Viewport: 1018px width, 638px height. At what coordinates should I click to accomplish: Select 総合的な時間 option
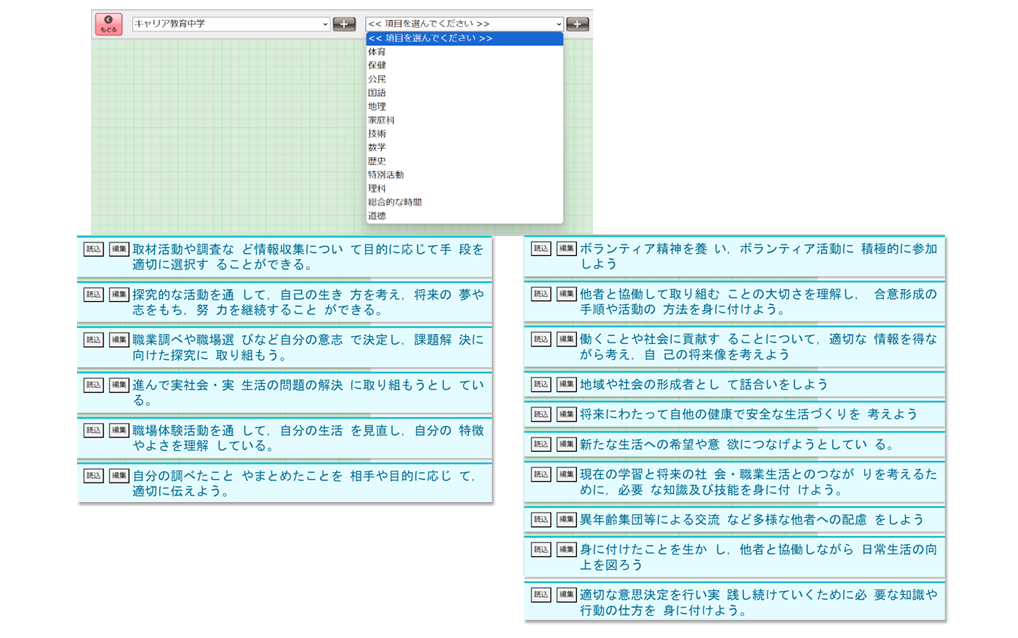394,201
